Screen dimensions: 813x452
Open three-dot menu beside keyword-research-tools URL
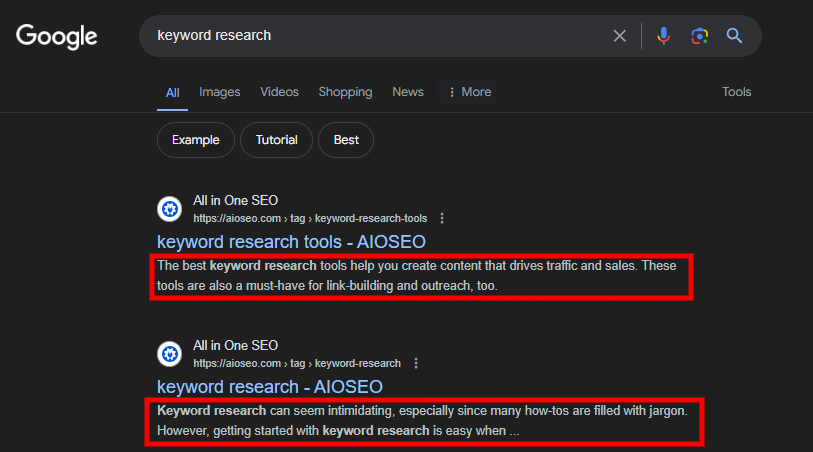(442, 219)
